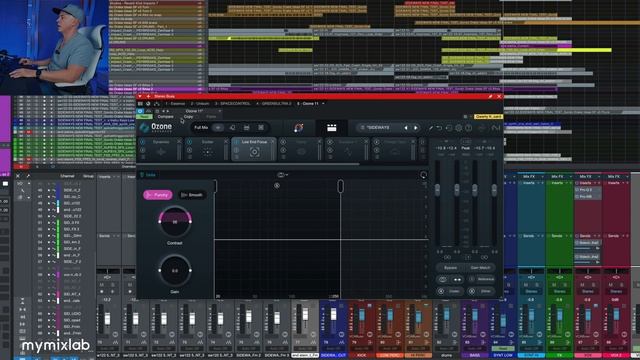Click the Ozone module view icon

tap(331, 128)
